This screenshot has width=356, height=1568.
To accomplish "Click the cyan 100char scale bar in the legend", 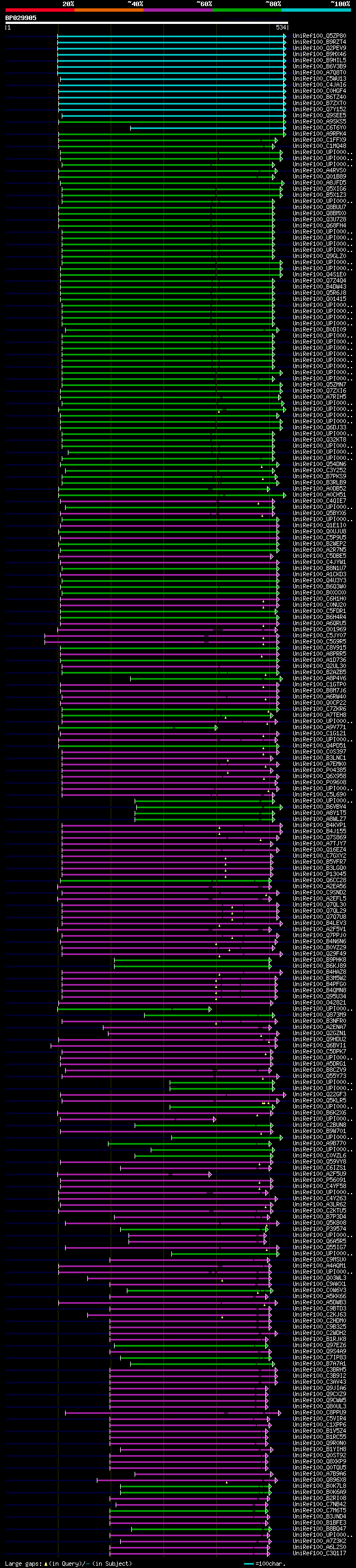I will 248,1563.
